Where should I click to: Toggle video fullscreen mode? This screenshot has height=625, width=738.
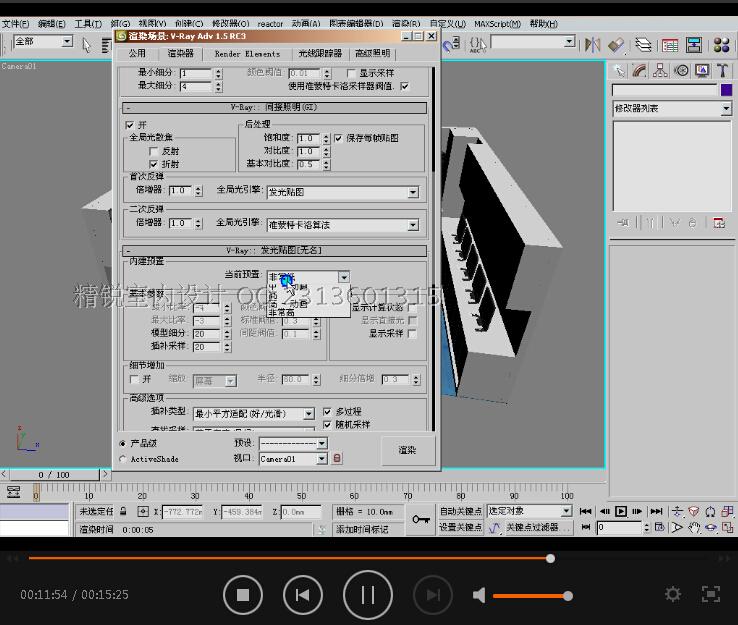coord(711,594)
